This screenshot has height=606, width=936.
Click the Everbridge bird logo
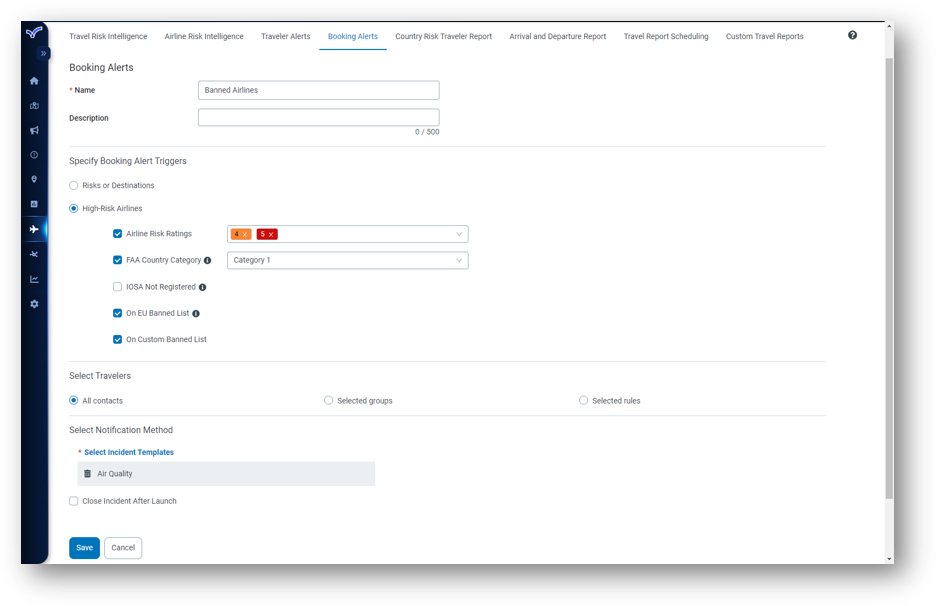34,32
